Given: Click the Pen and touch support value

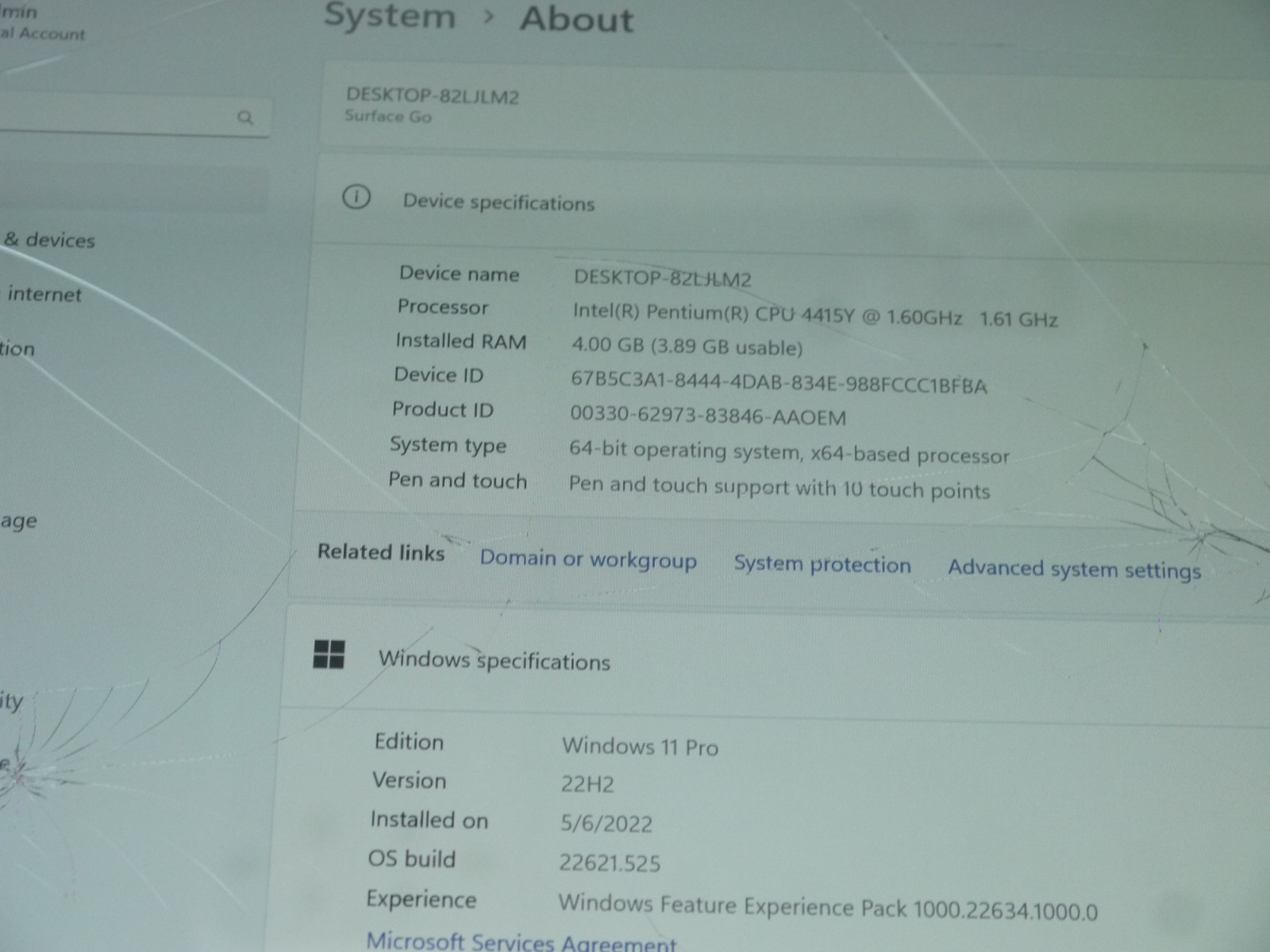Looking at the screenshot, I should tap(779, 487).
